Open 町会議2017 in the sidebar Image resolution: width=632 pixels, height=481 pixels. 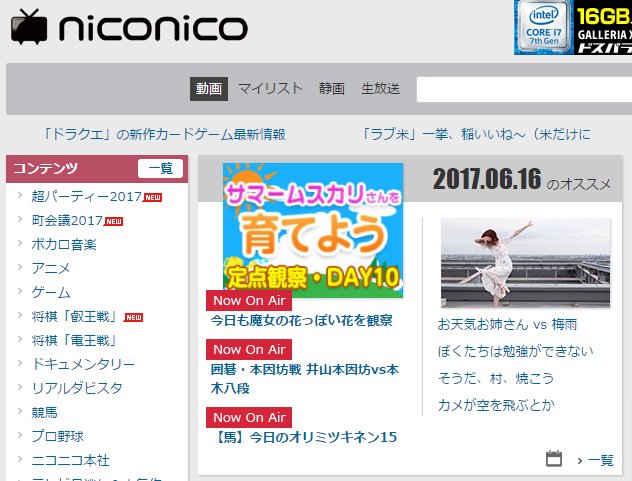[x=67, y=221]
